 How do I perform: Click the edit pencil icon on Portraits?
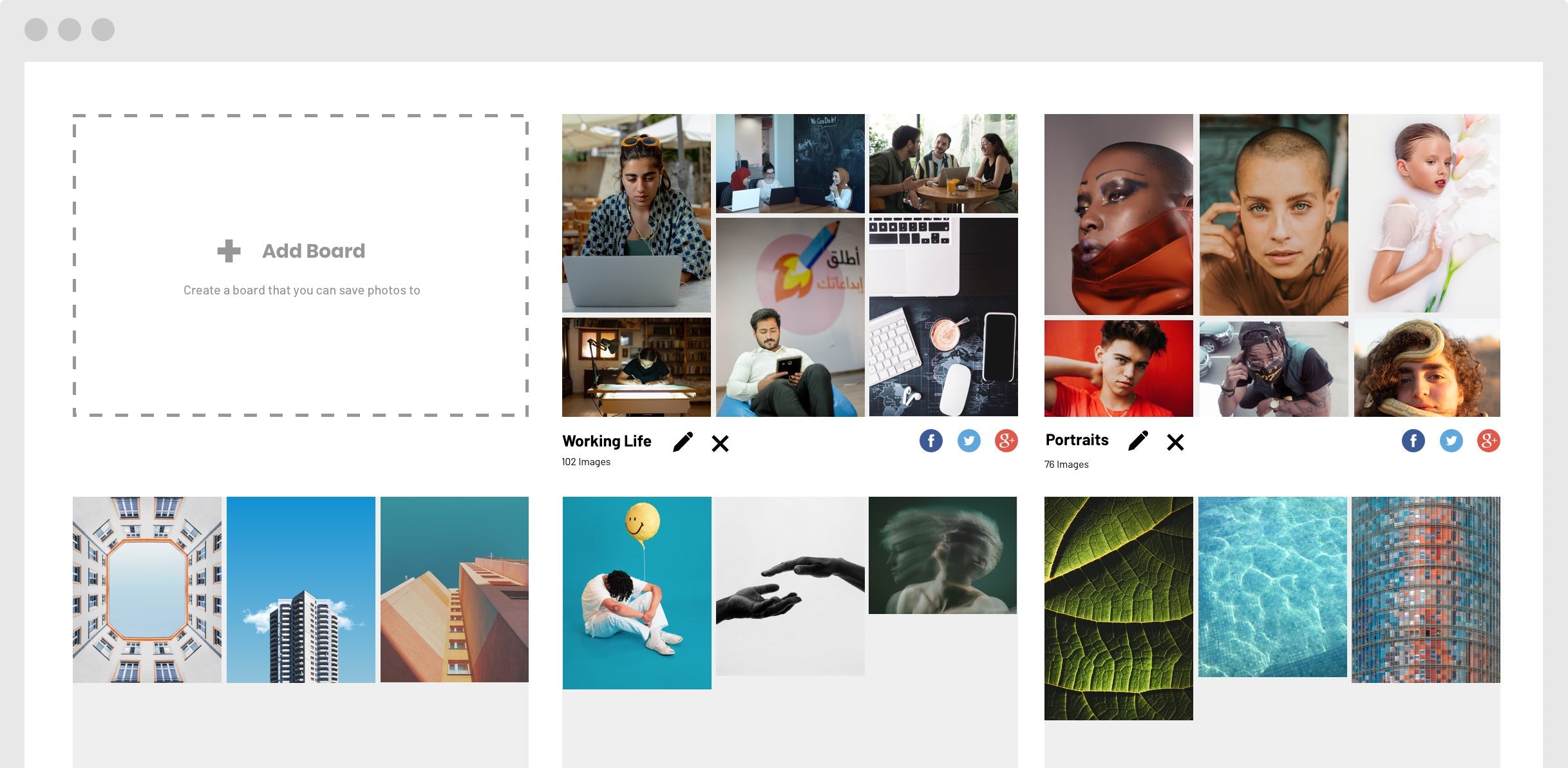pos(1139,441)
